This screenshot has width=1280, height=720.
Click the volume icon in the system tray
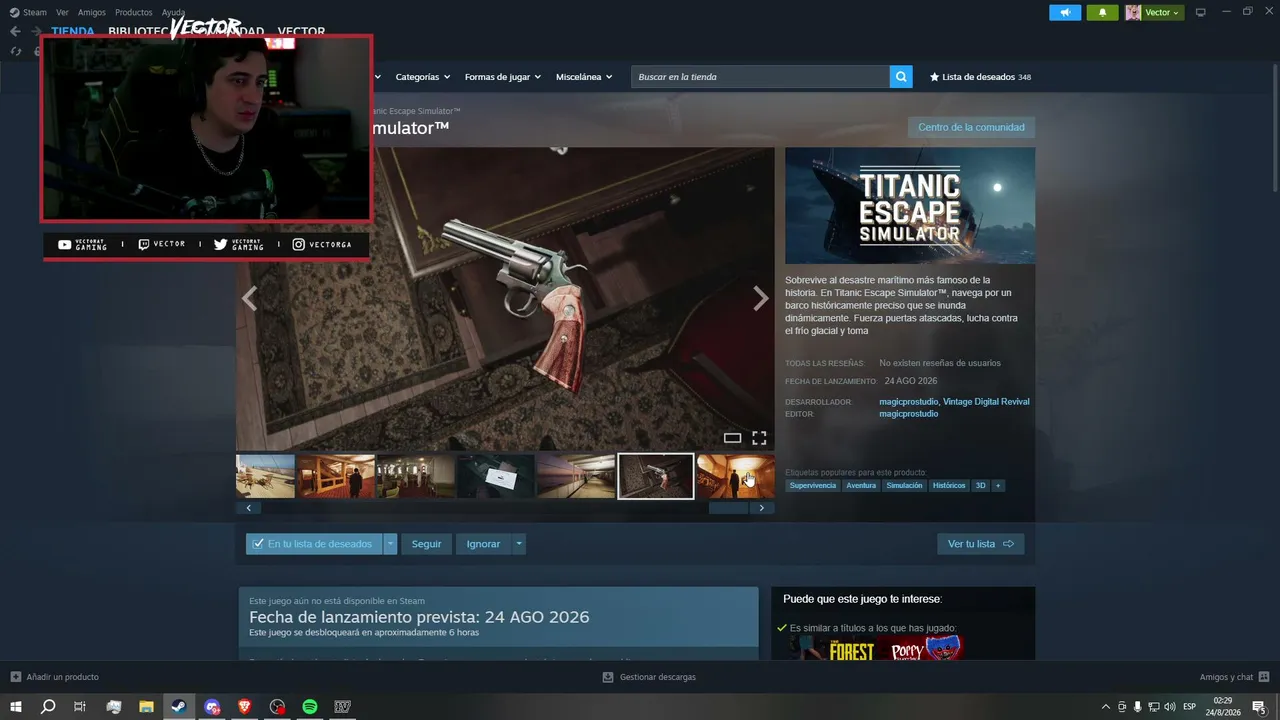pyautogui.click(x=1170, y=707)
